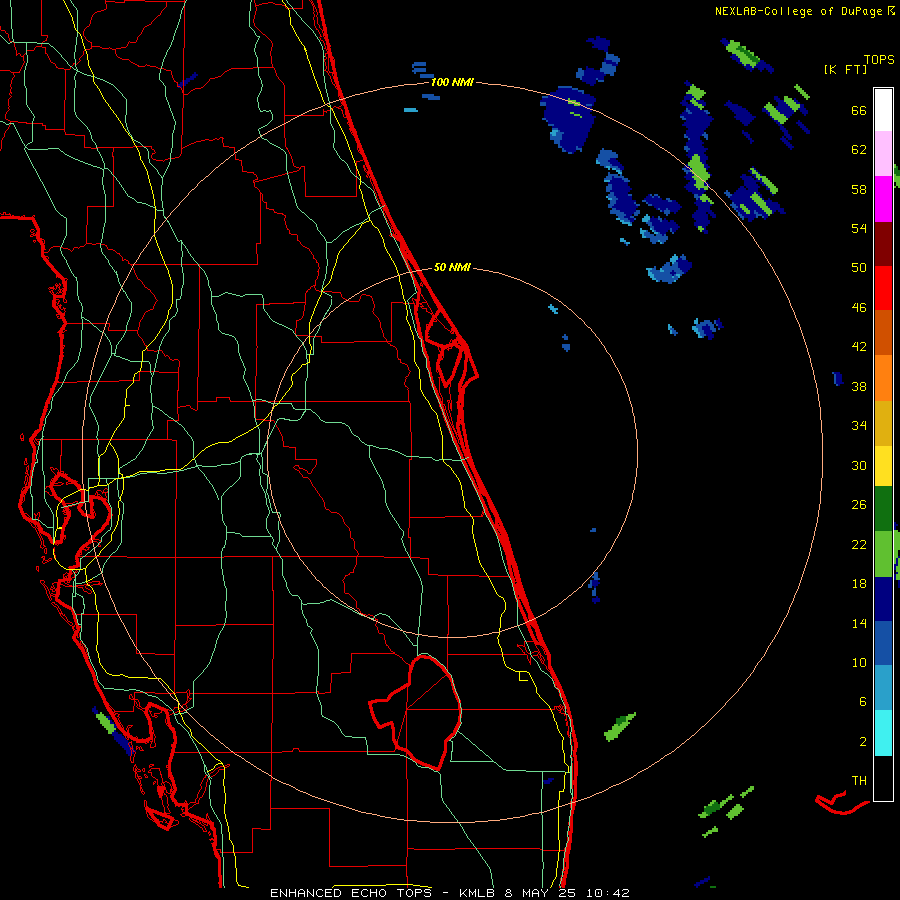Viewport: 900px width, 900px height.
Task: Click the light pink legend swatch near 62
Action: 883,154
